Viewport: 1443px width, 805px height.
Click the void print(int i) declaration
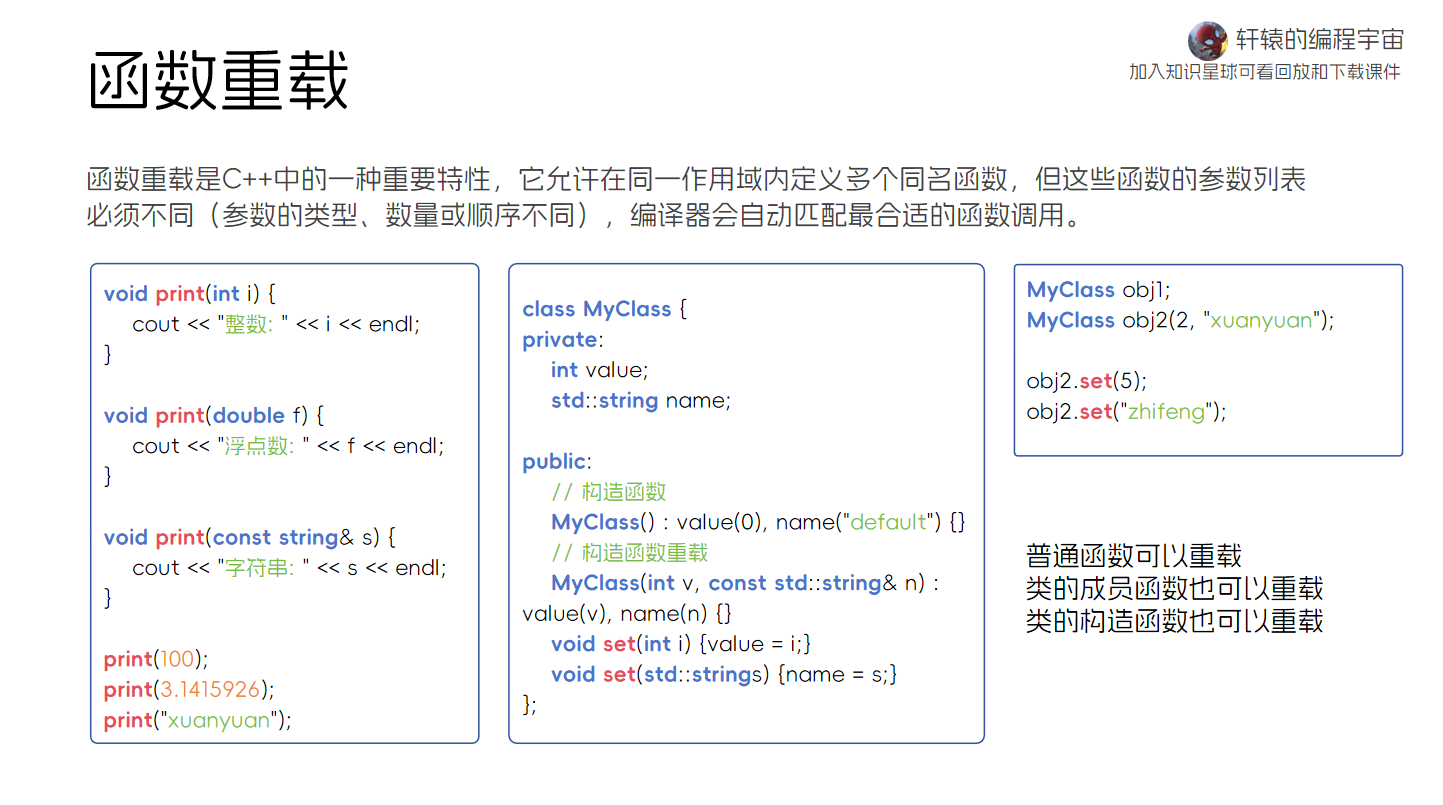[x=188, y=294]
